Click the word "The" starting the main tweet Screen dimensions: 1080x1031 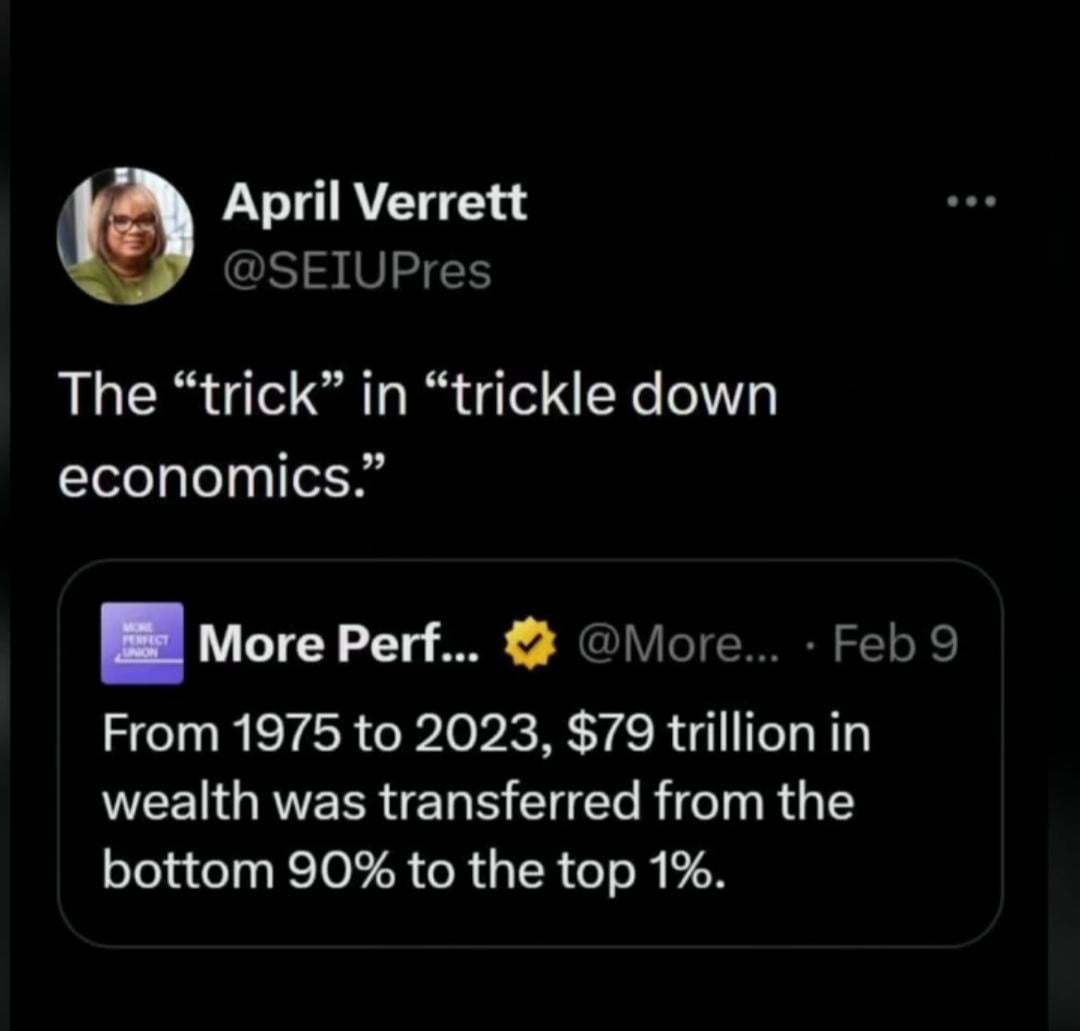107,396
